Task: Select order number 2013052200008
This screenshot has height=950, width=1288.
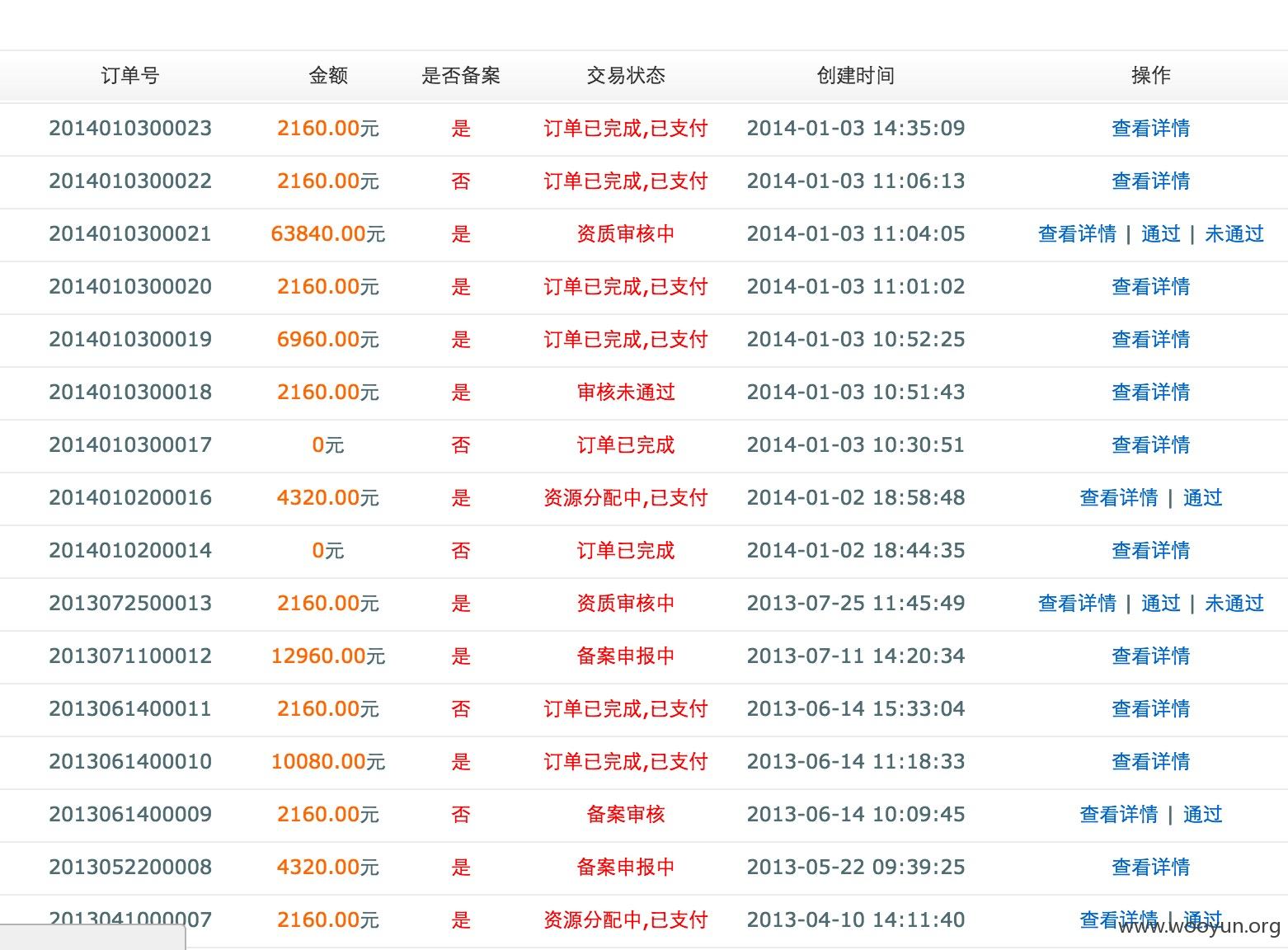Action: click(130, 868)
